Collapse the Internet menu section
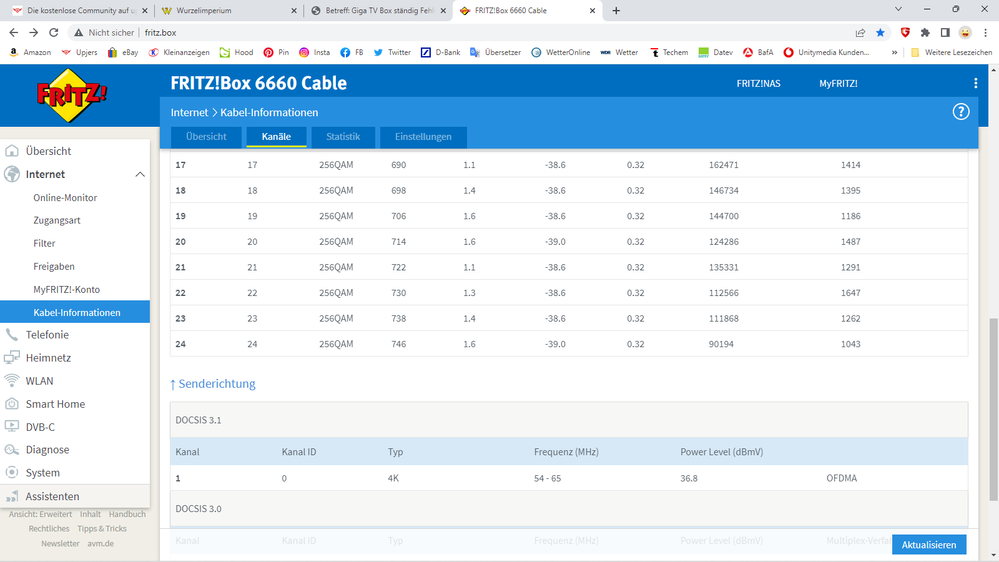The image size is (999, 562). [139, 174]
